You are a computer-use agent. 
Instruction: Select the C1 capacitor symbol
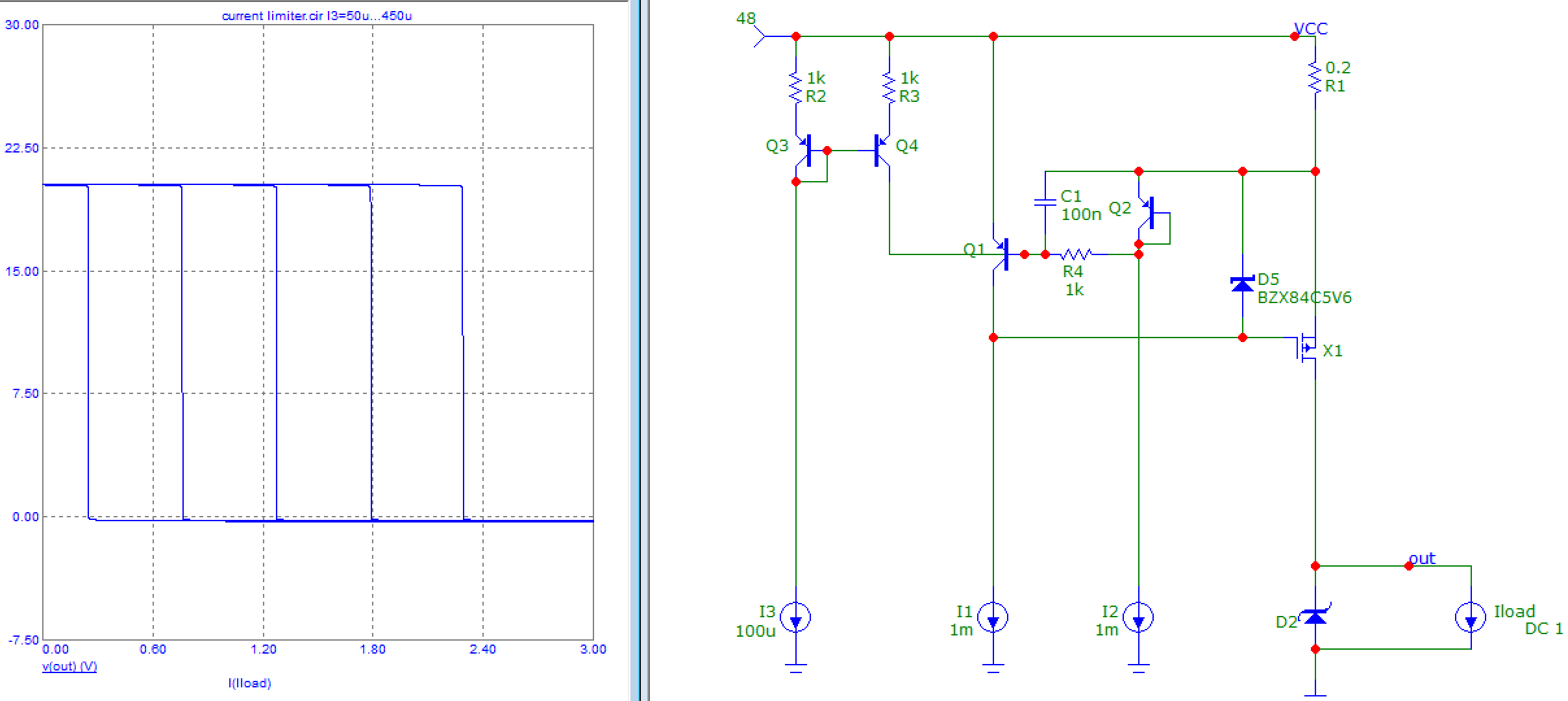[1045, 202]
